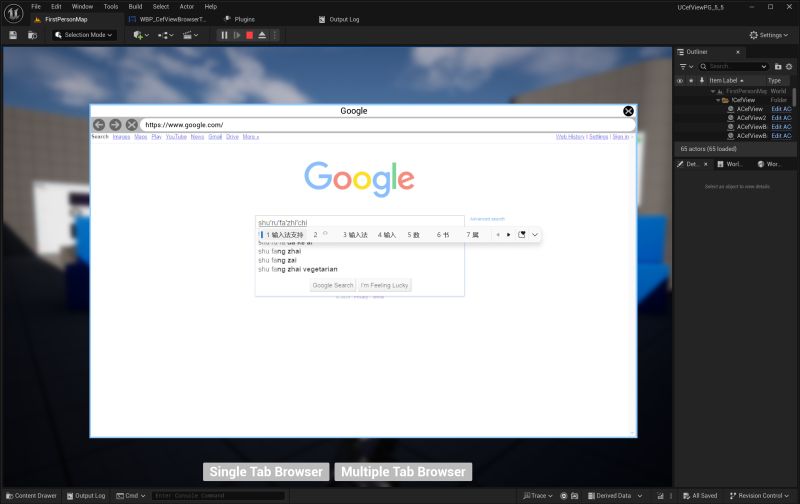800x504 pixels.
Task: Create a new folder in the Outliner
Action: pos(778,66)
